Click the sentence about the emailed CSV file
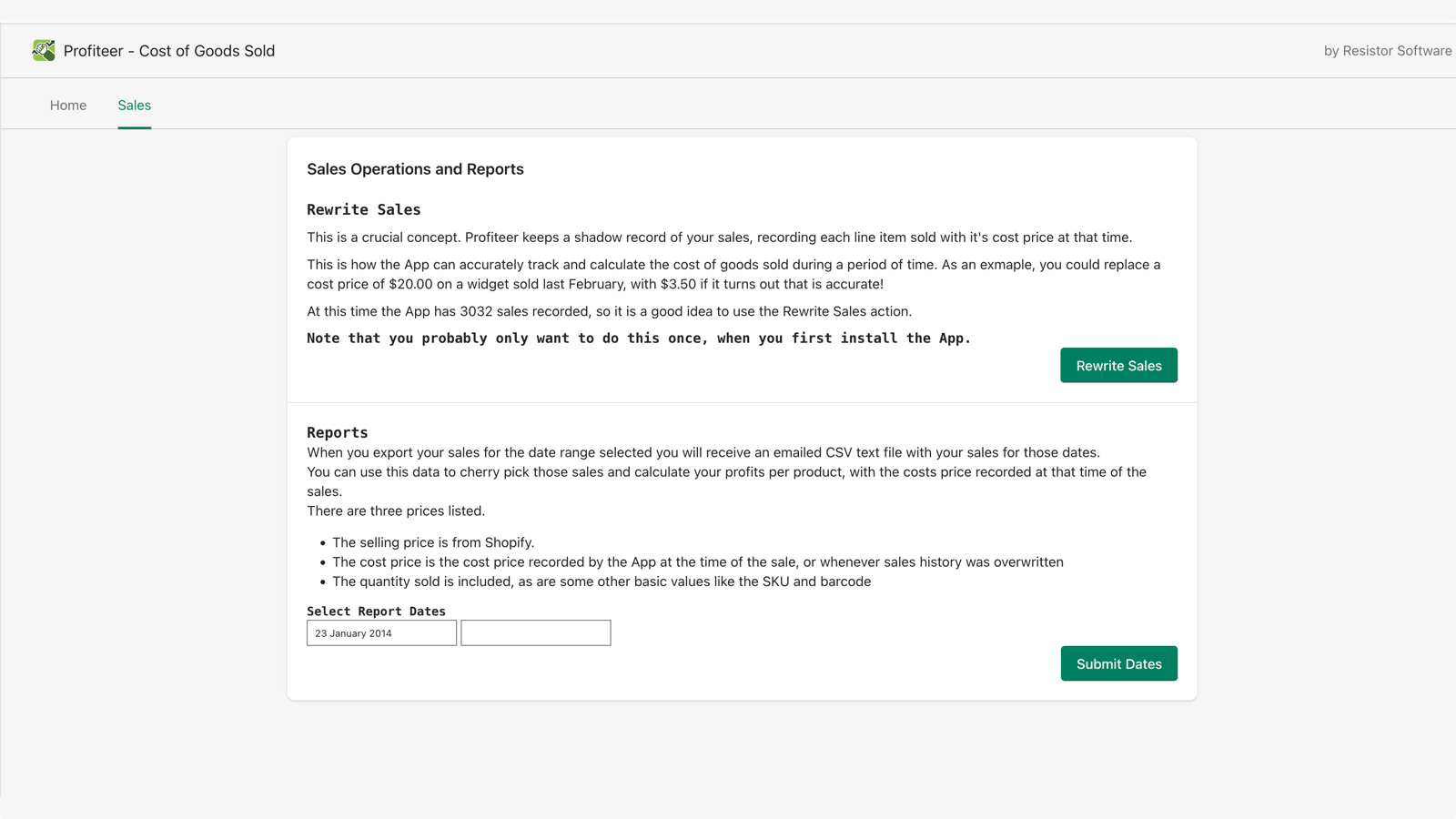The width and height of the screenshot is (1456, 819). (x=703, y=452)
